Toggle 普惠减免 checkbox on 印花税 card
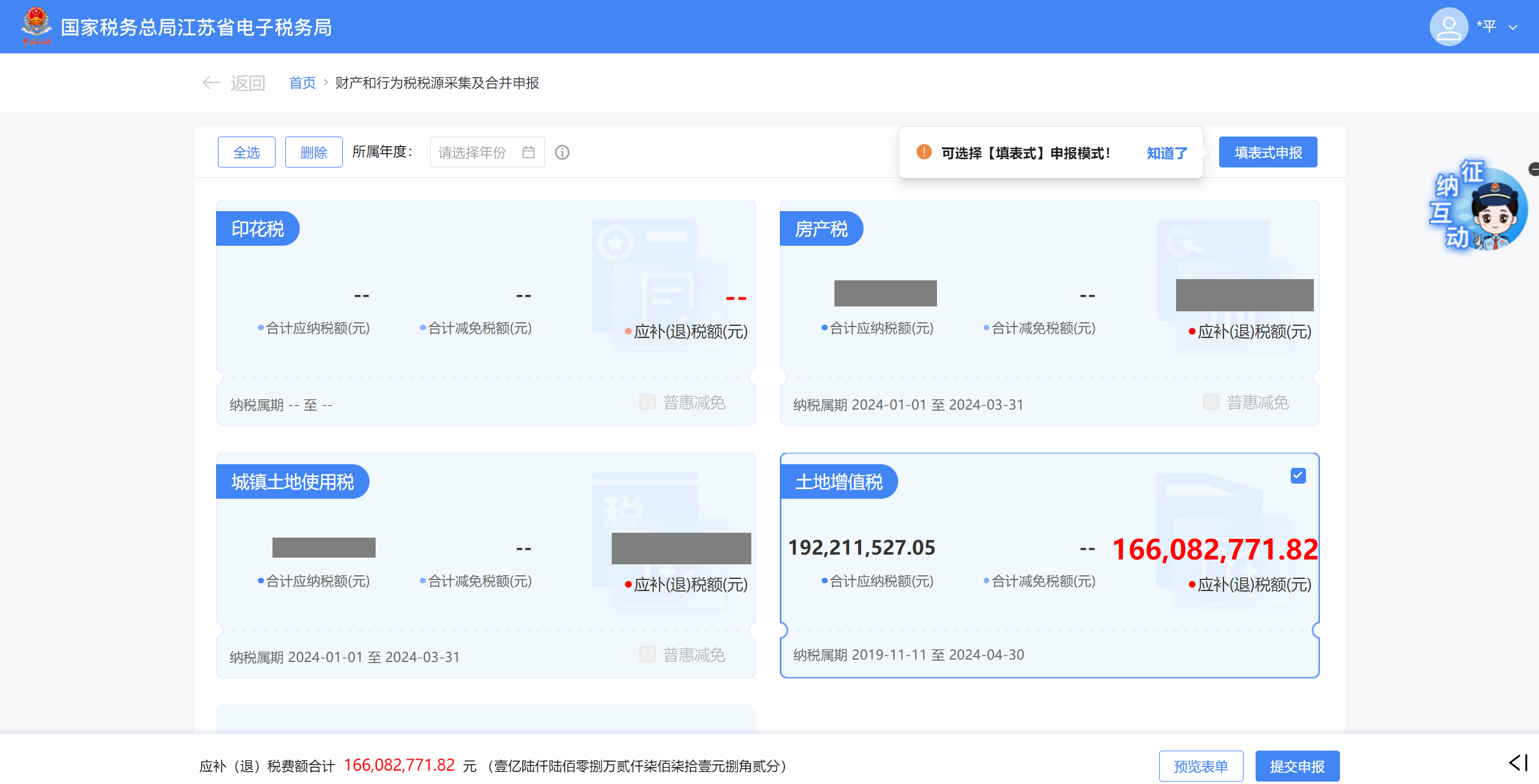1539x784 pixels. pyautogui.click(x=648, y=402)
